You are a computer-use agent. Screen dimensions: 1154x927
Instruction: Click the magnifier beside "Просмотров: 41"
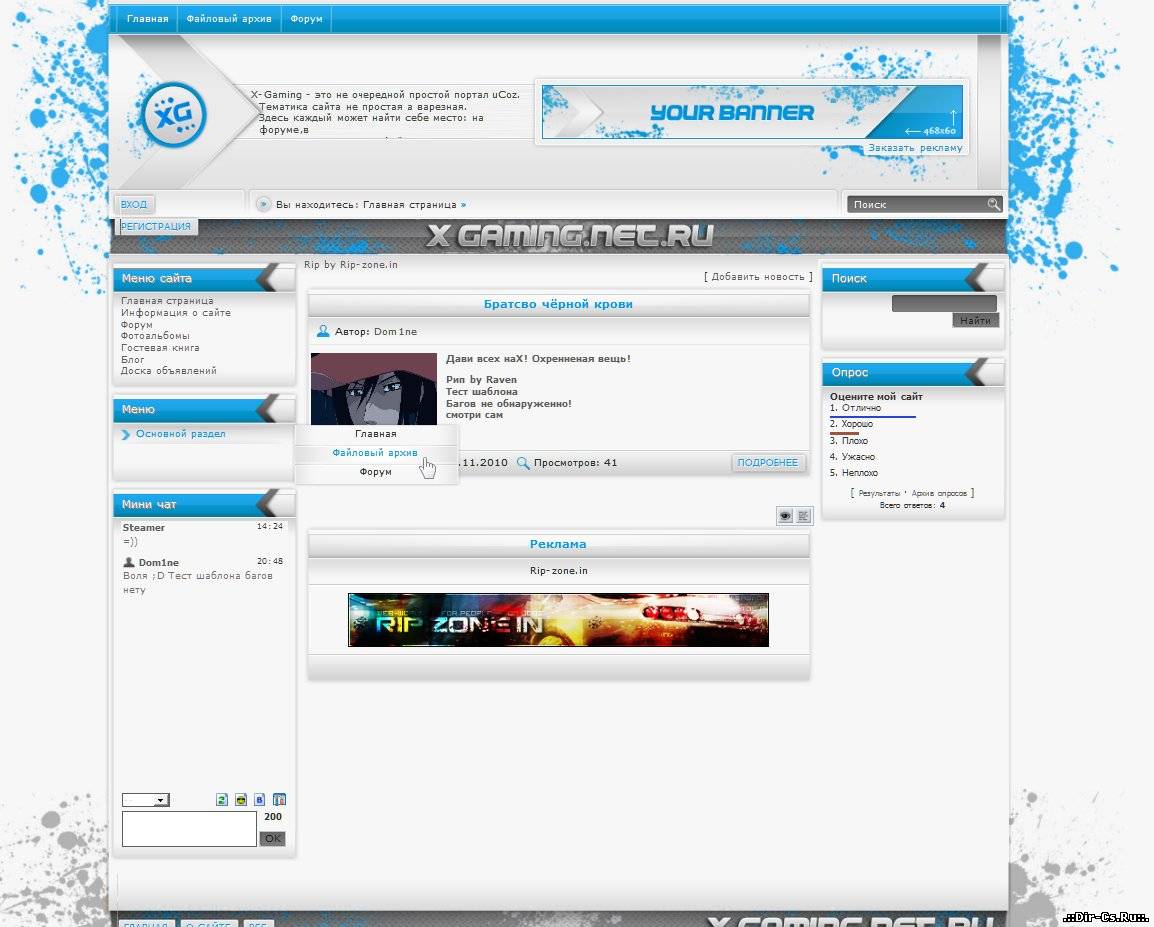pyautogui.click(x=523, y=463)
